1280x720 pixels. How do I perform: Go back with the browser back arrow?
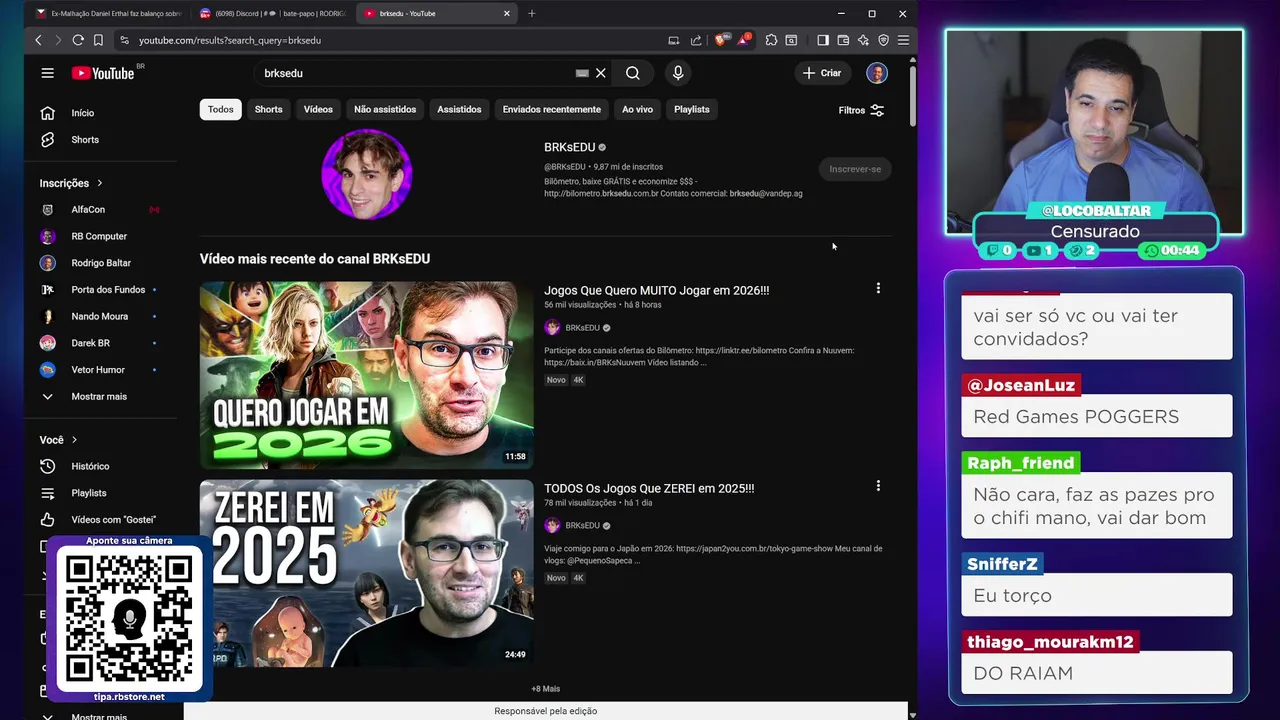38,40
